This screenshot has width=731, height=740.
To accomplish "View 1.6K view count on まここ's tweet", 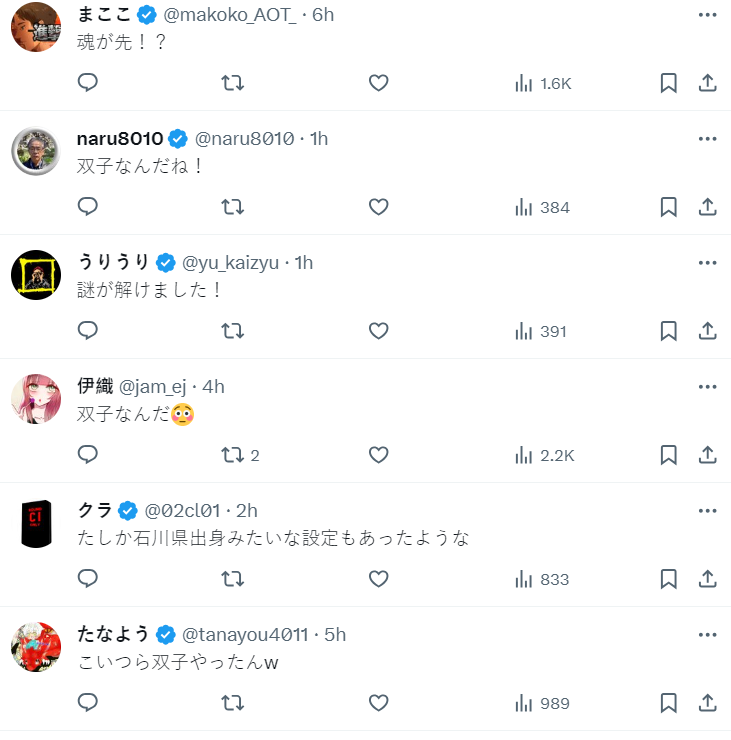I will click(x=543, y=83).
